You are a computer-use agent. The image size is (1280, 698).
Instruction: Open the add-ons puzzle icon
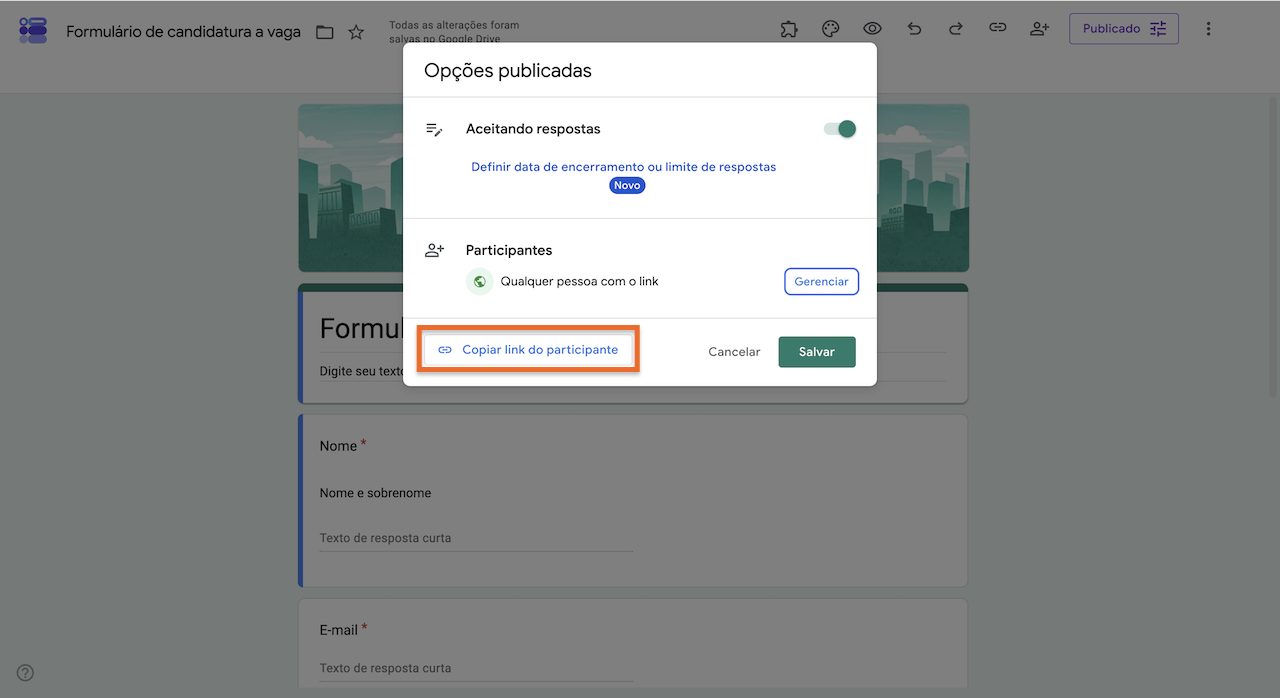point(789,29)
